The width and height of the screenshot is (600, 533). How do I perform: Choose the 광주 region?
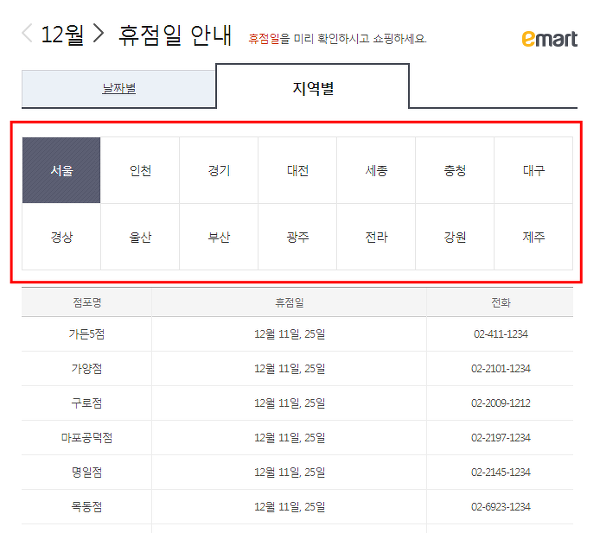click(x=297, y=237)
